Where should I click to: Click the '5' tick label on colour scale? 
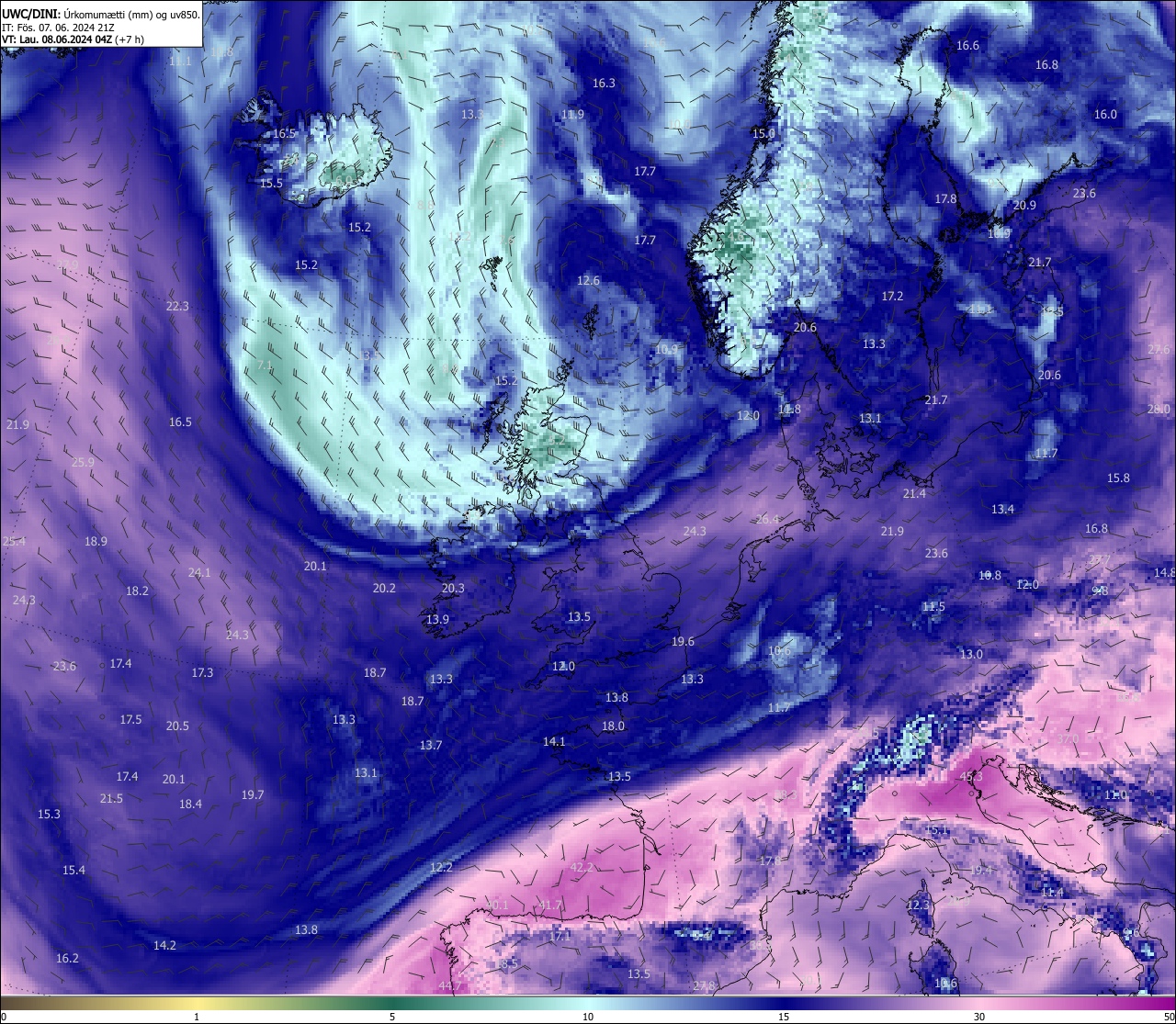(x=392, y=1017)
